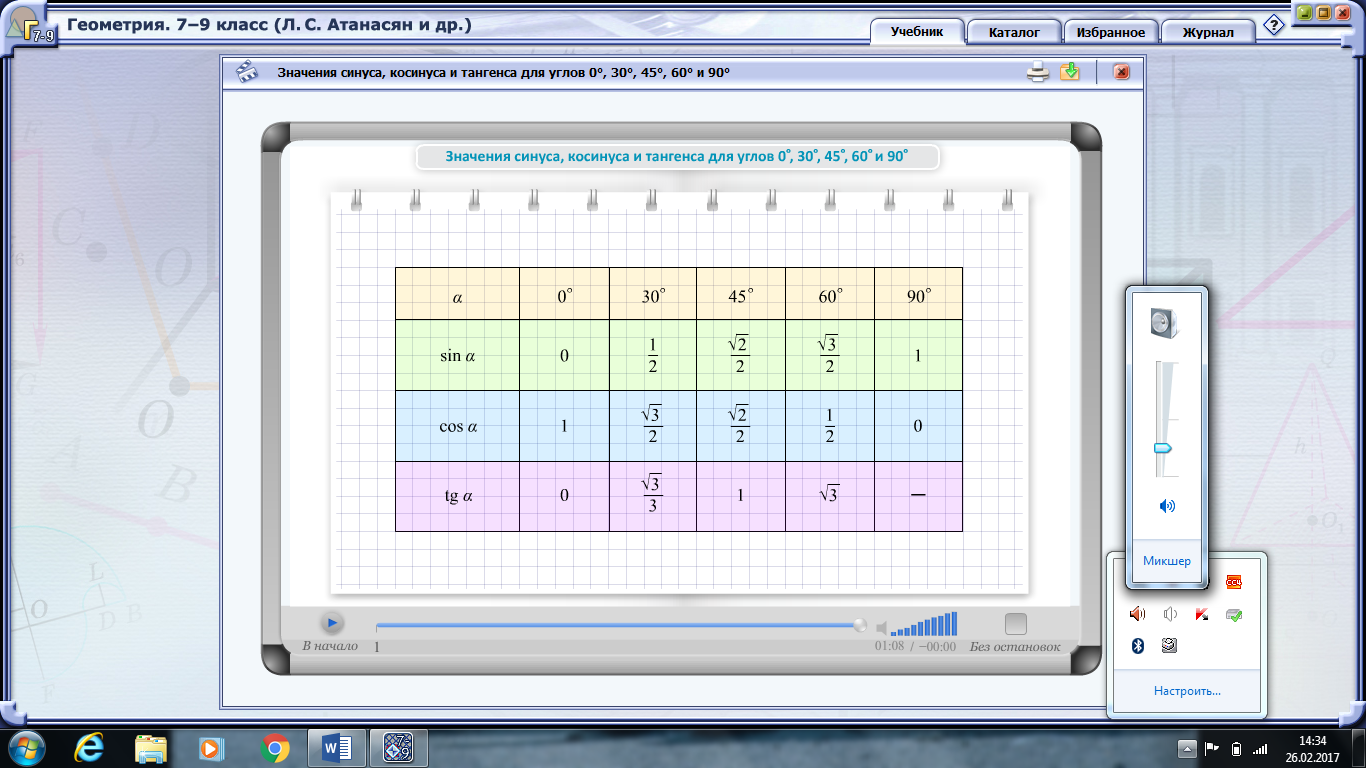Close the lesson panel with red X
Image resolution: width=1366 pixels, height=768 pixels.
point(1121,72)
